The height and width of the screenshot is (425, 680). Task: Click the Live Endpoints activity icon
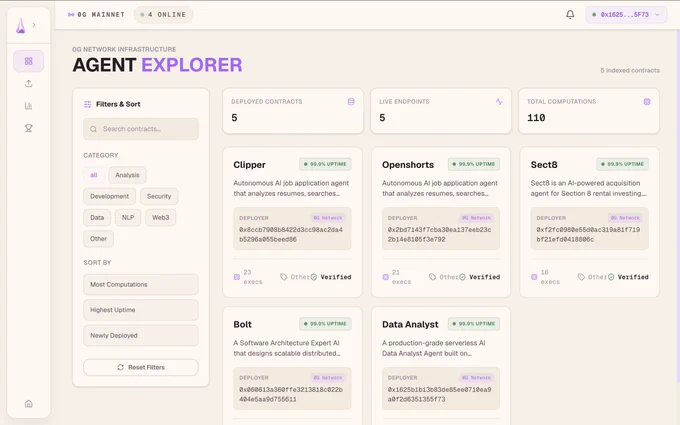499,102
